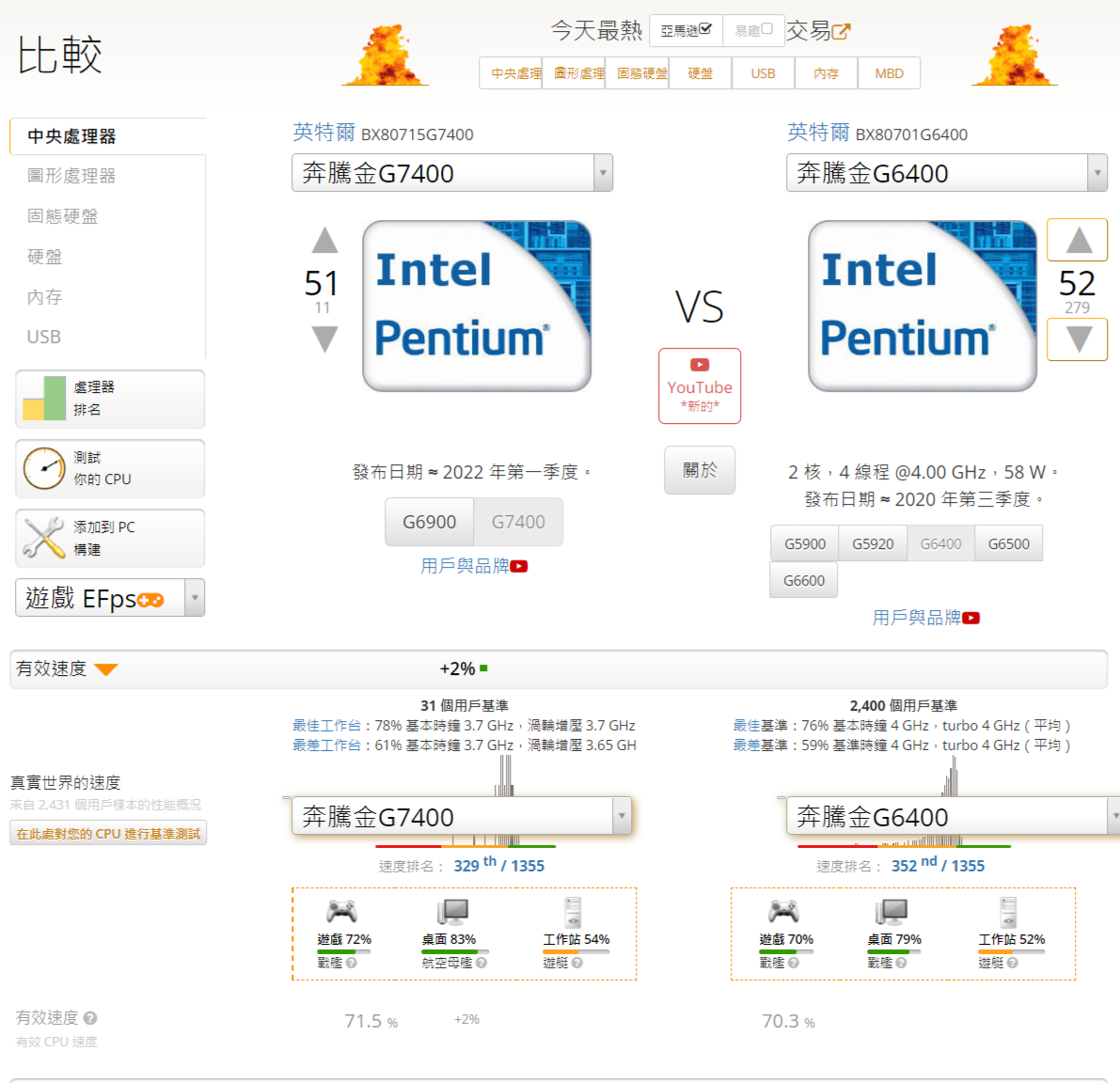Open the 戰艦 help icon under 遊戲 72%
This screenshot has width=1120, height=1083.
tap(352, 963)
